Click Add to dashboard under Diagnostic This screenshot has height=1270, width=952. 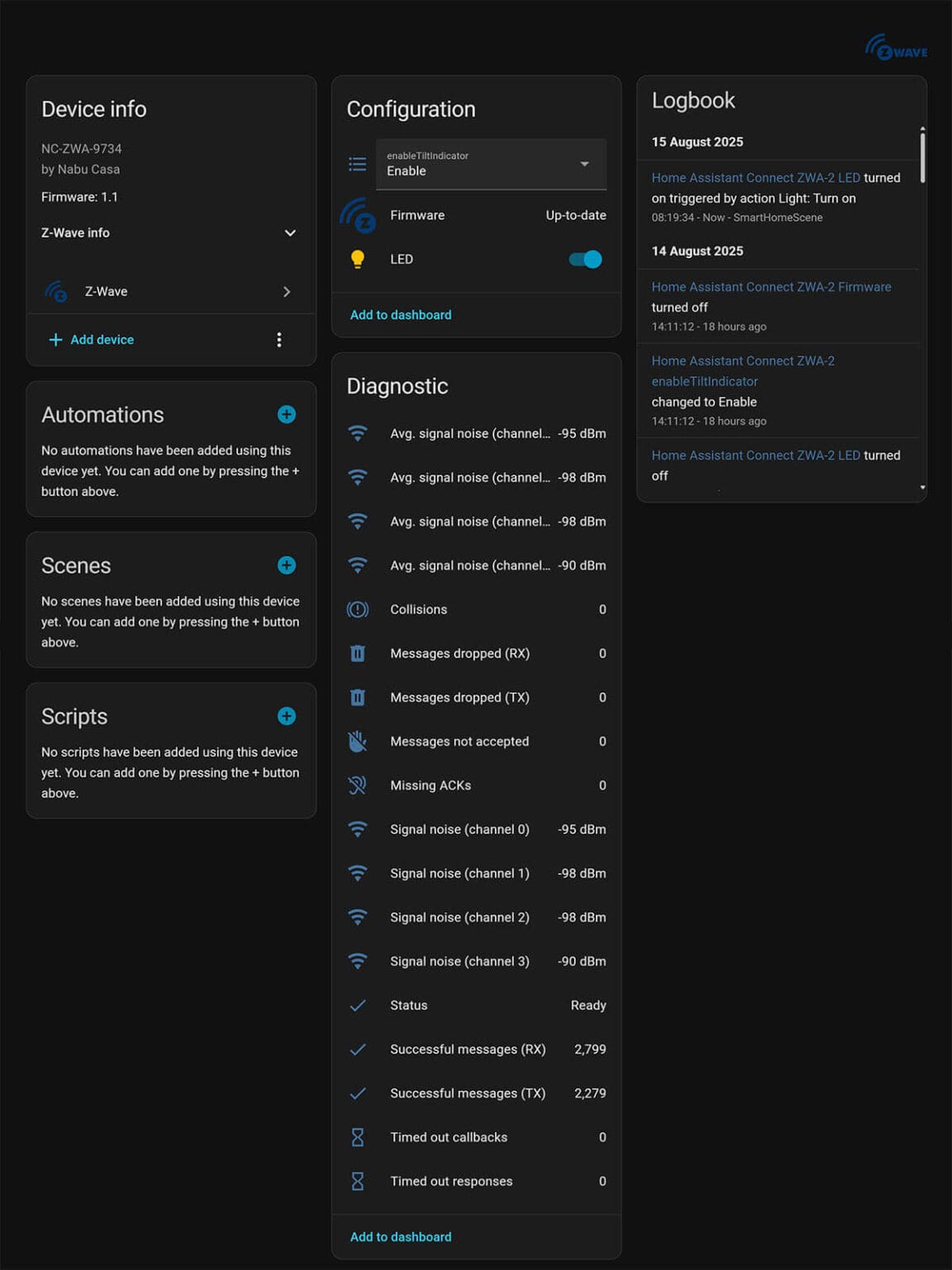point(401,1237)
